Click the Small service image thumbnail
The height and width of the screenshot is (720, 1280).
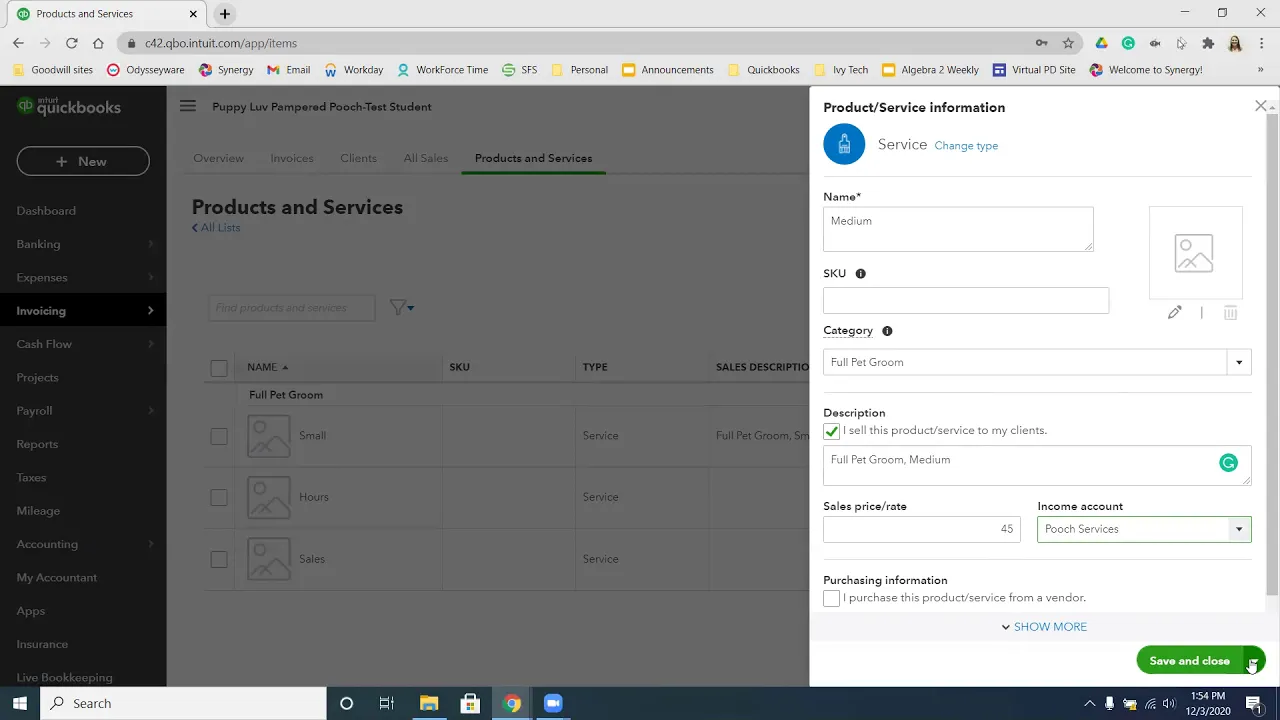(x=269, y=436)
